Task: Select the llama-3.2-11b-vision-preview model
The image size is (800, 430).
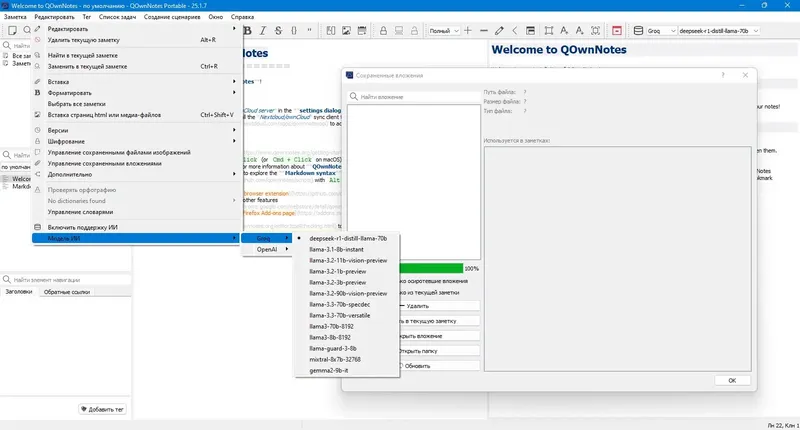Action: (347, 260)
